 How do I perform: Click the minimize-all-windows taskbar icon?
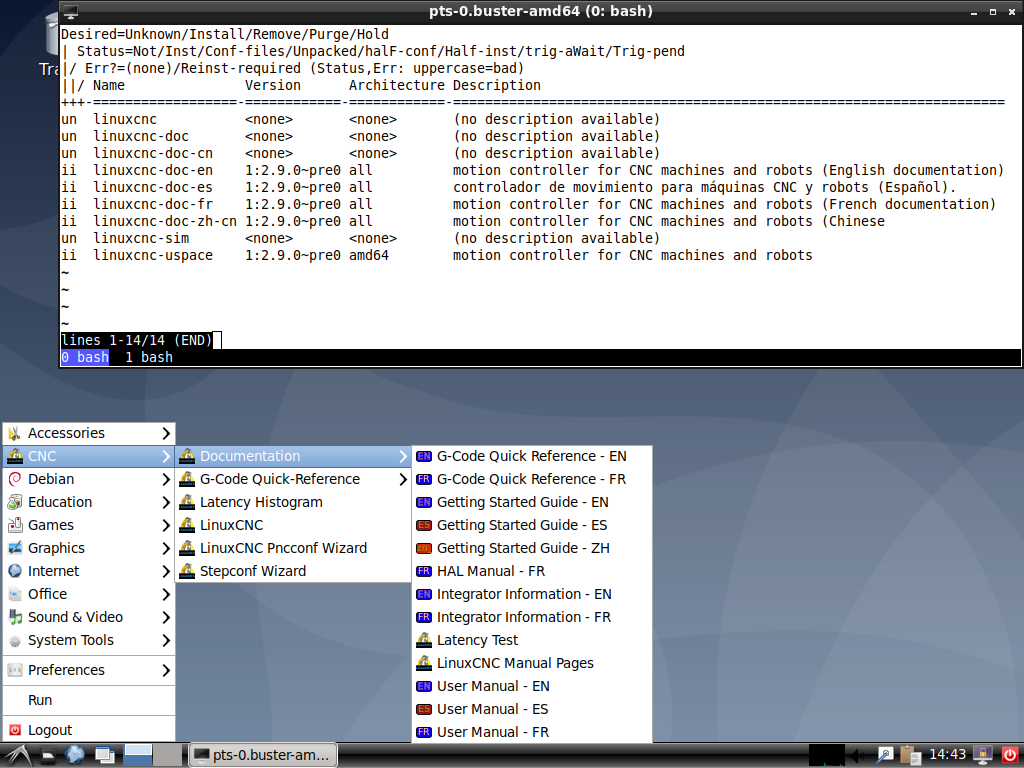point(104,756)
